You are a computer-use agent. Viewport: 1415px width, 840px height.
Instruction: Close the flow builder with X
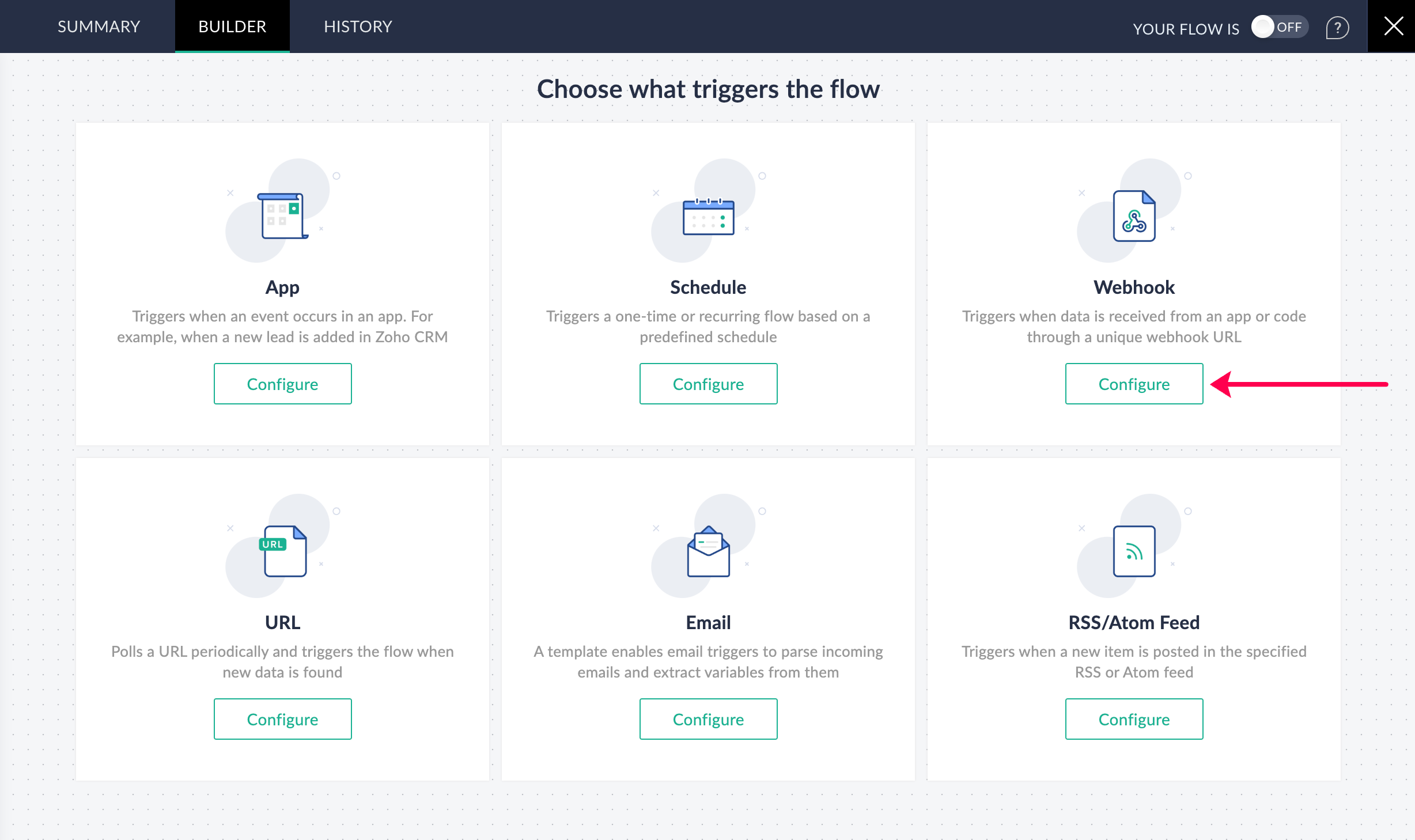(1393, 26)
